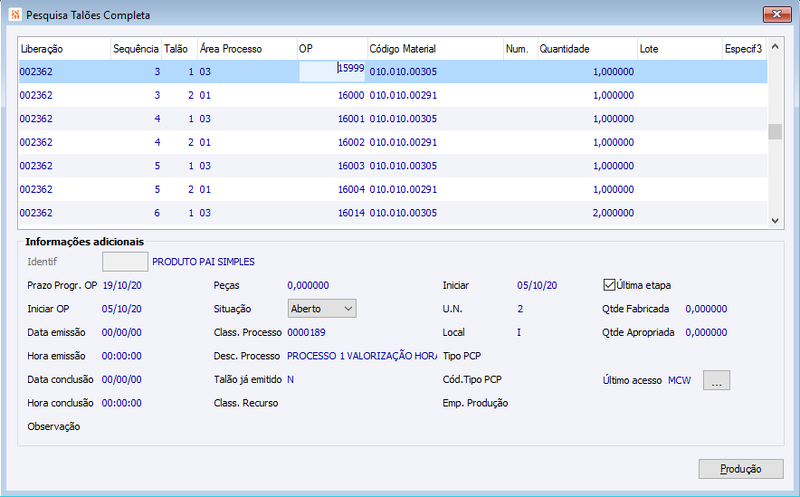
Task: Click the application icon in title bar
Action: click(x=15, y=14)
